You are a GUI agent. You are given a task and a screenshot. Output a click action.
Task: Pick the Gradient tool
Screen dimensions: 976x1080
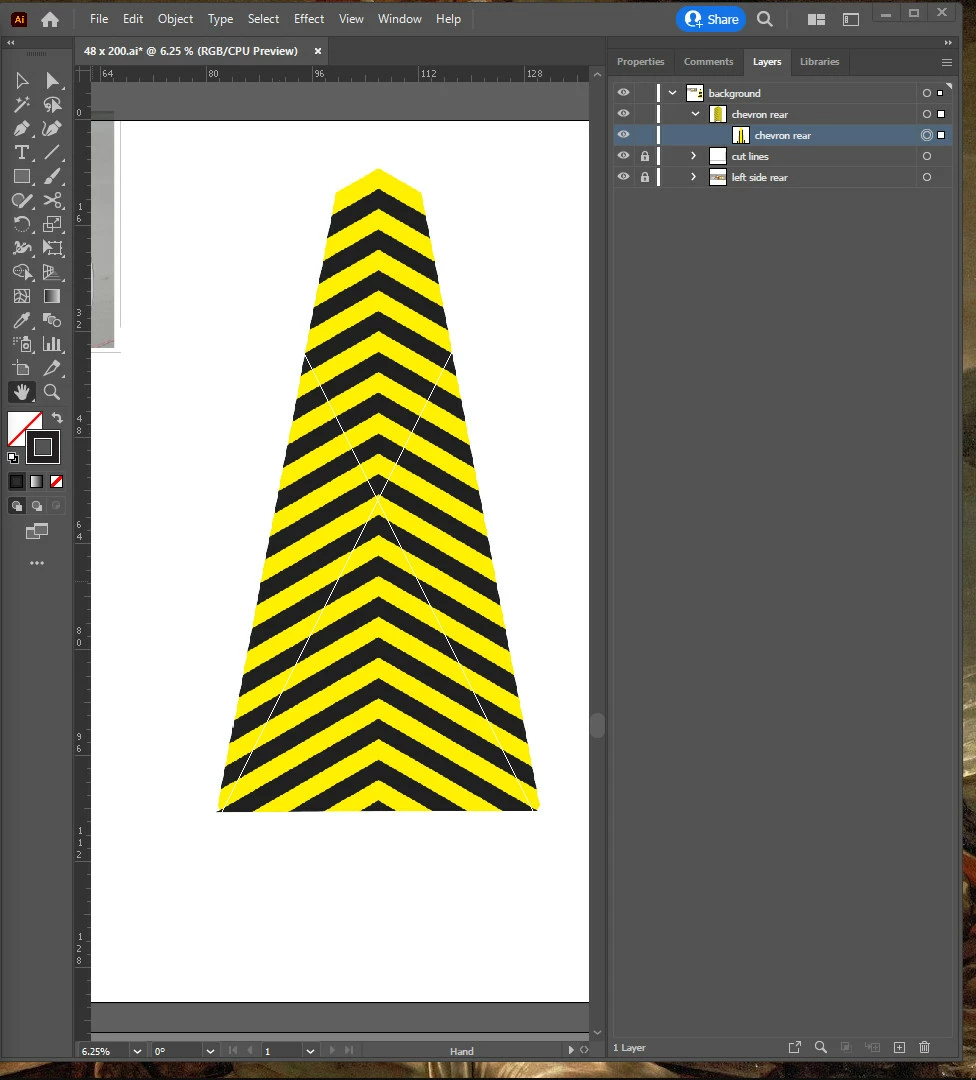52,296
